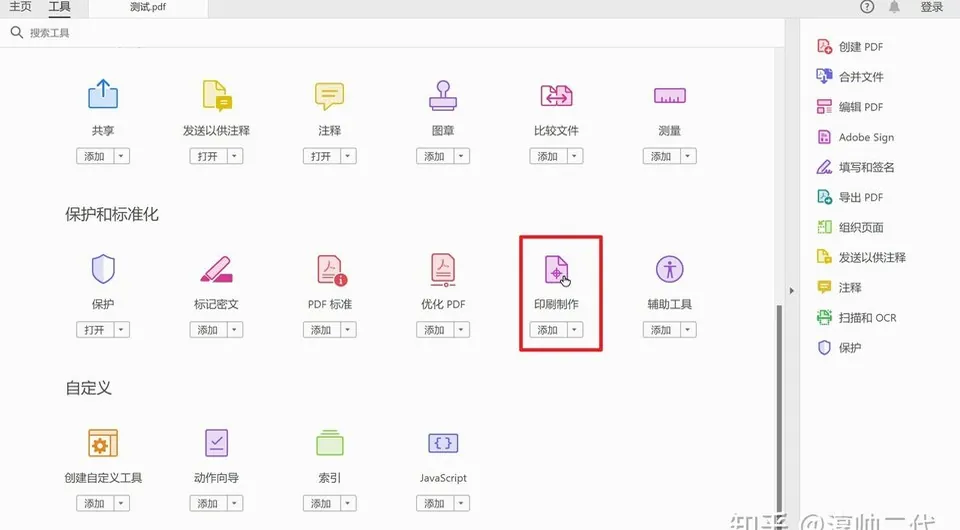
Task: Select the 动作向导 action wizard icon
Action: pyautogui.click(x=217, y=442)
